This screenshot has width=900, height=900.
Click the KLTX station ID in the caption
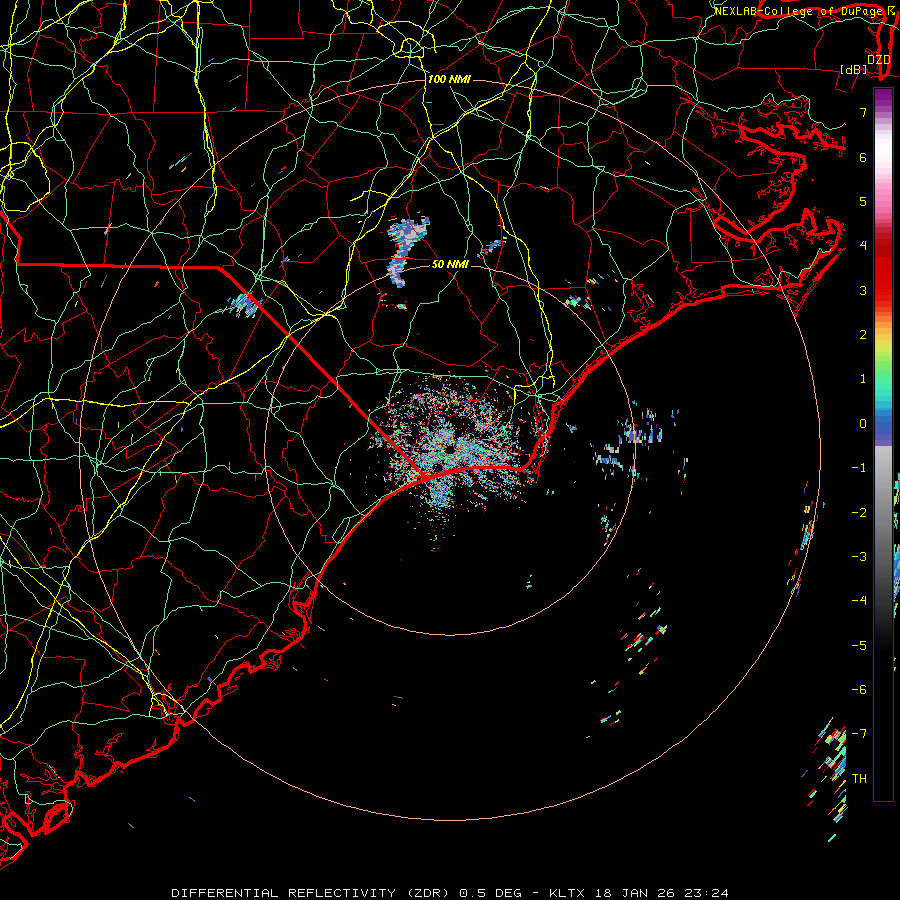pos(567,893)
